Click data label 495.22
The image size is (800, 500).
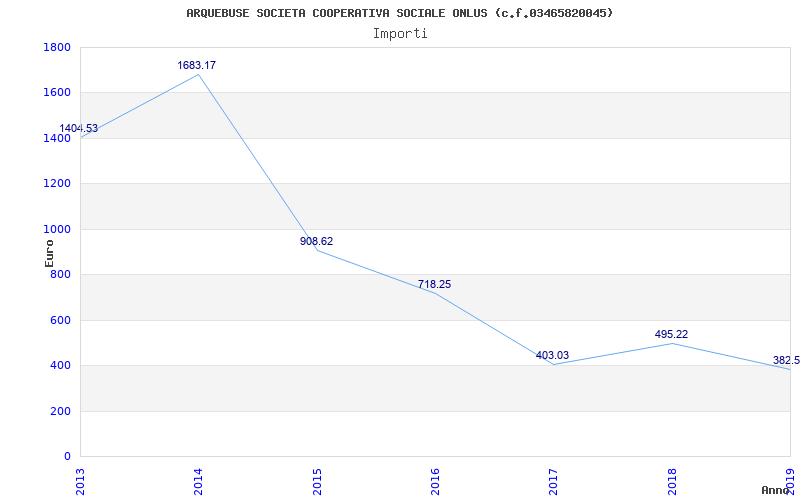pos(671,334)
